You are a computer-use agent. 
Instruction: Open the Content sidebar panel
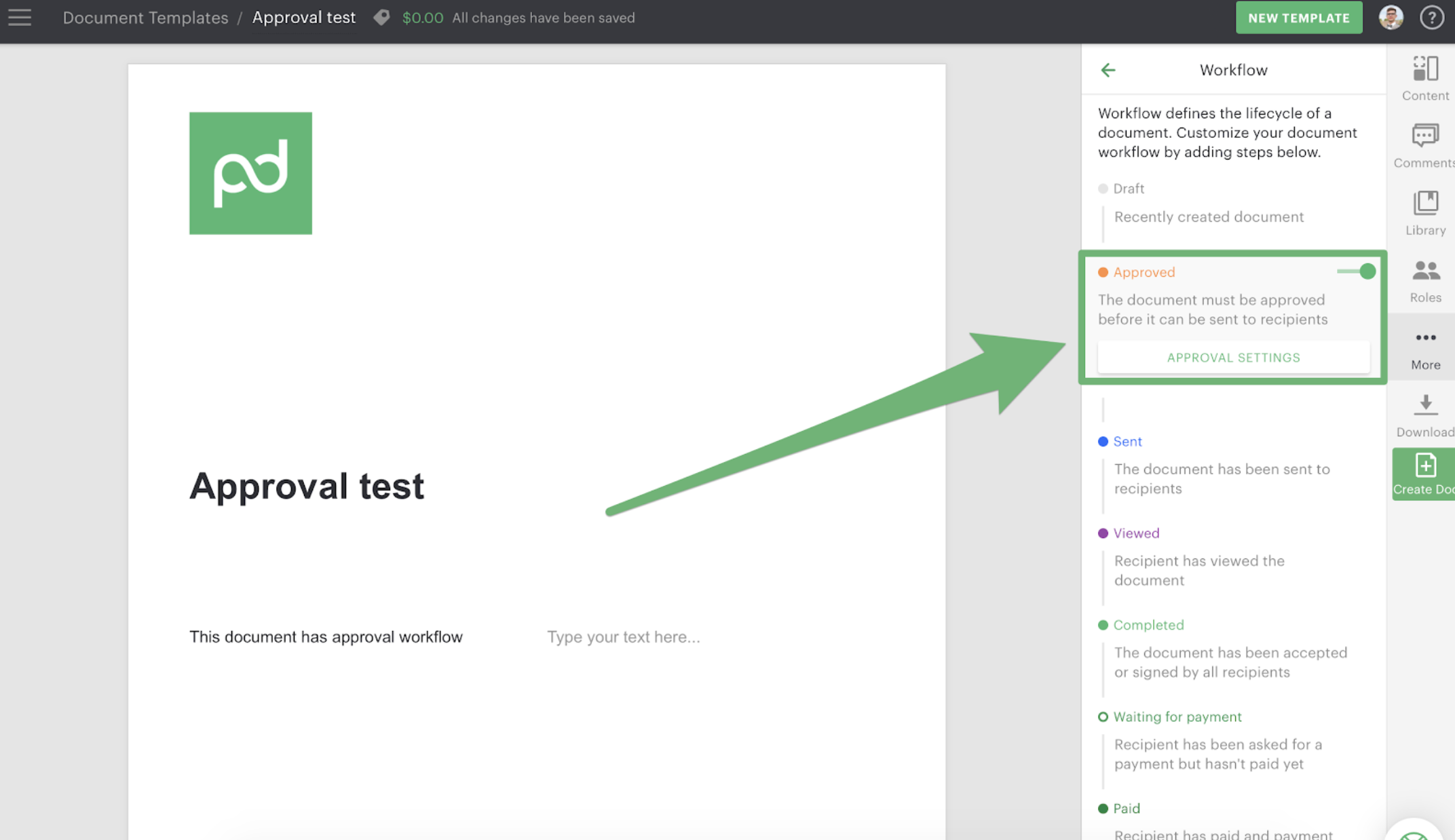coord(1425,78)
